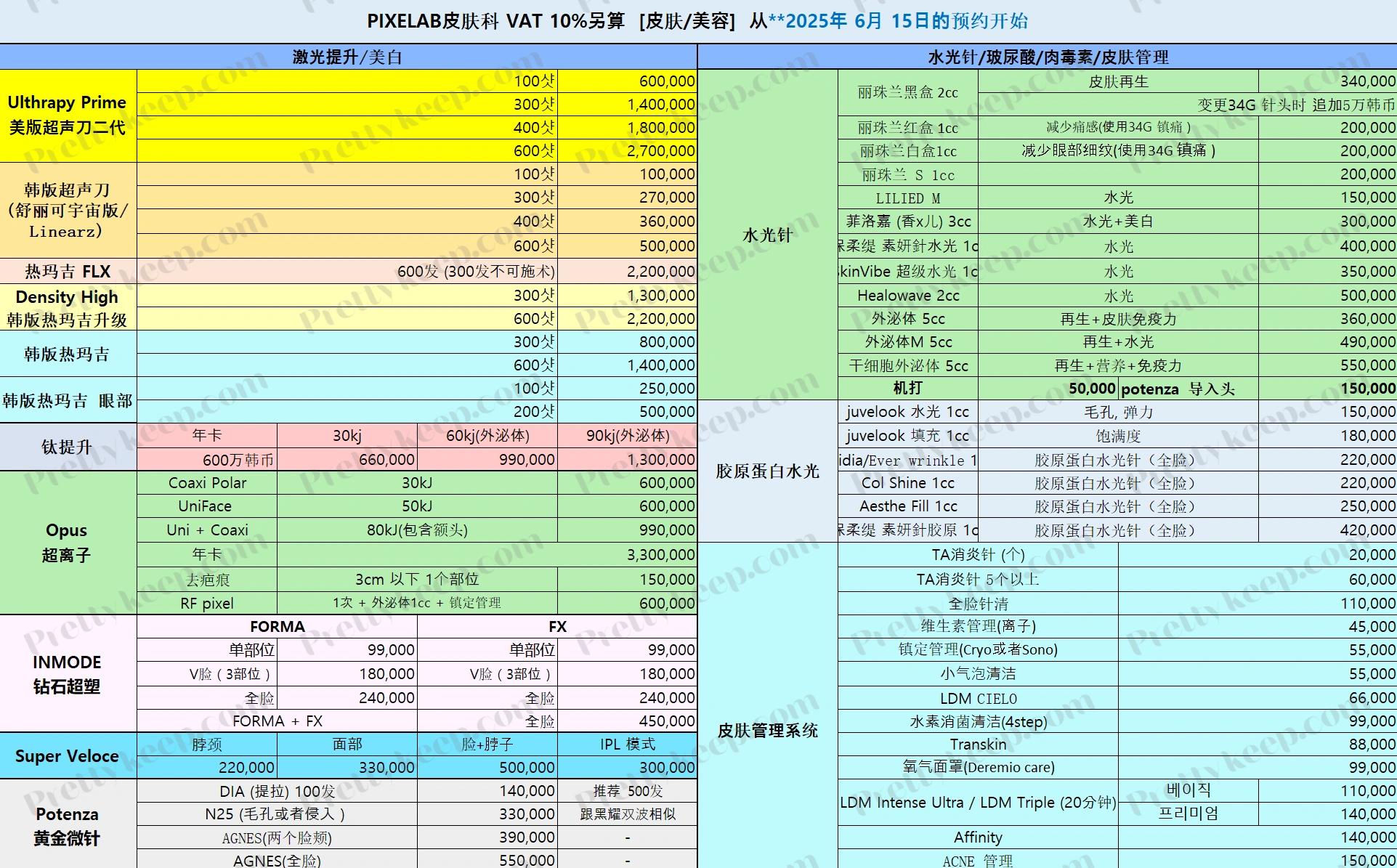The image size is (1397, 868).
Task: Click the Density High 韩版热玛吉升级 cell
Action: (68, 307)
